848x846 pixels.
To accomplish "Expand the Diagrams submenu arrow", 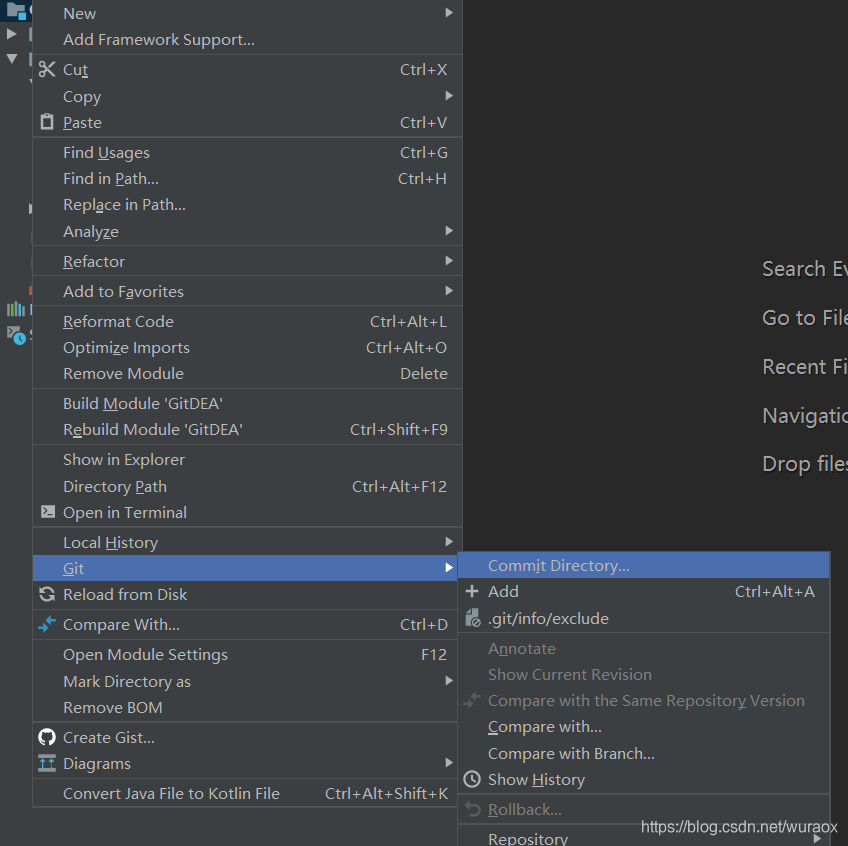I will coord(449,763).
